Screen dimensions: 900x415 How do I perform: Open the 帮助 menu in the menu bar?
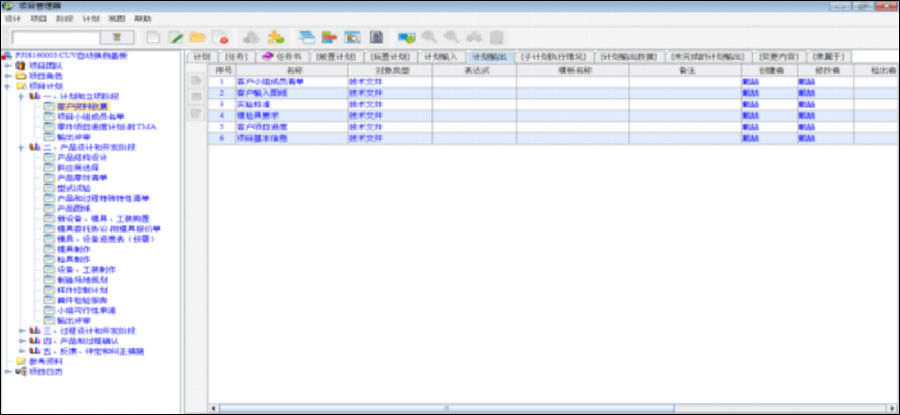coord(143,18)
